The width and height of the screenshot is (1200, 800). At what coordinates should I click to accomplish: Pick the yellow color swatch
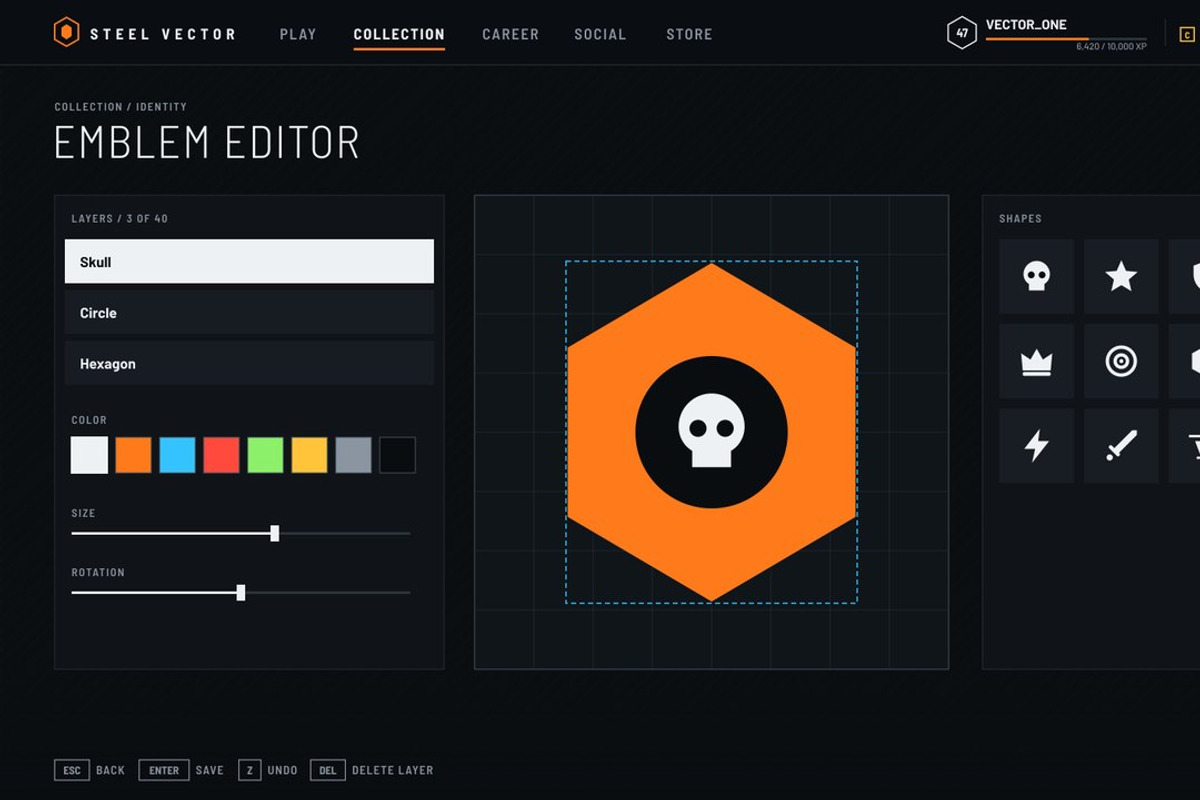[309, 455]
